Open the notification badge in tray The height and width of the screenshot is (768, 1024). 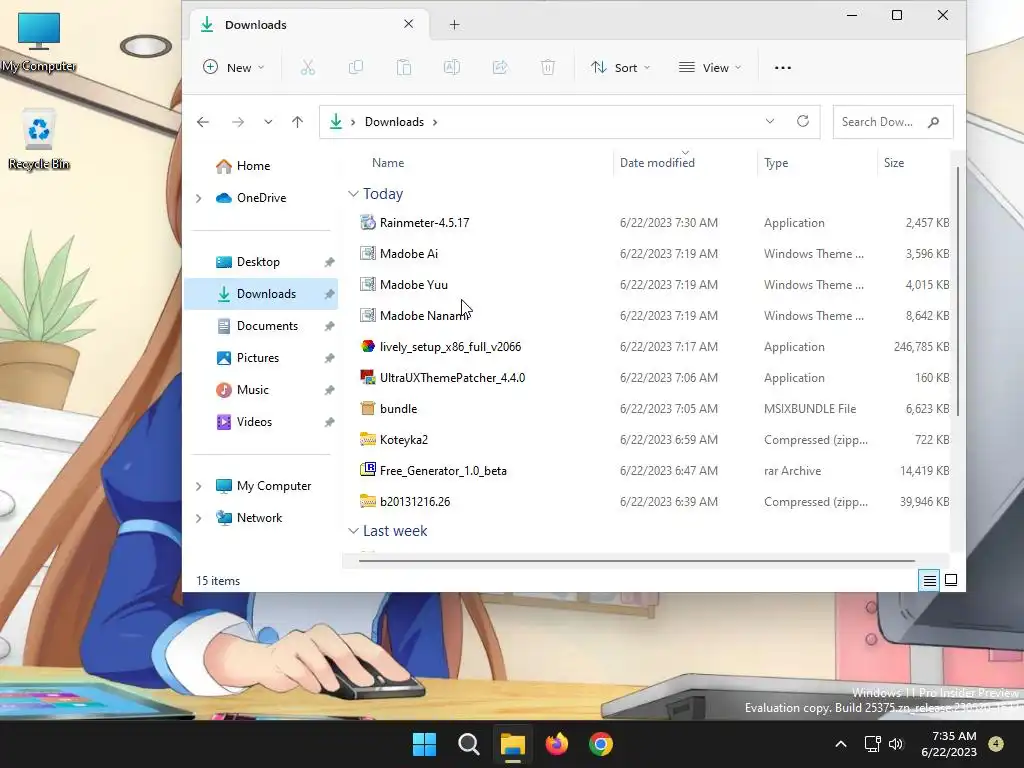point(996,744)
